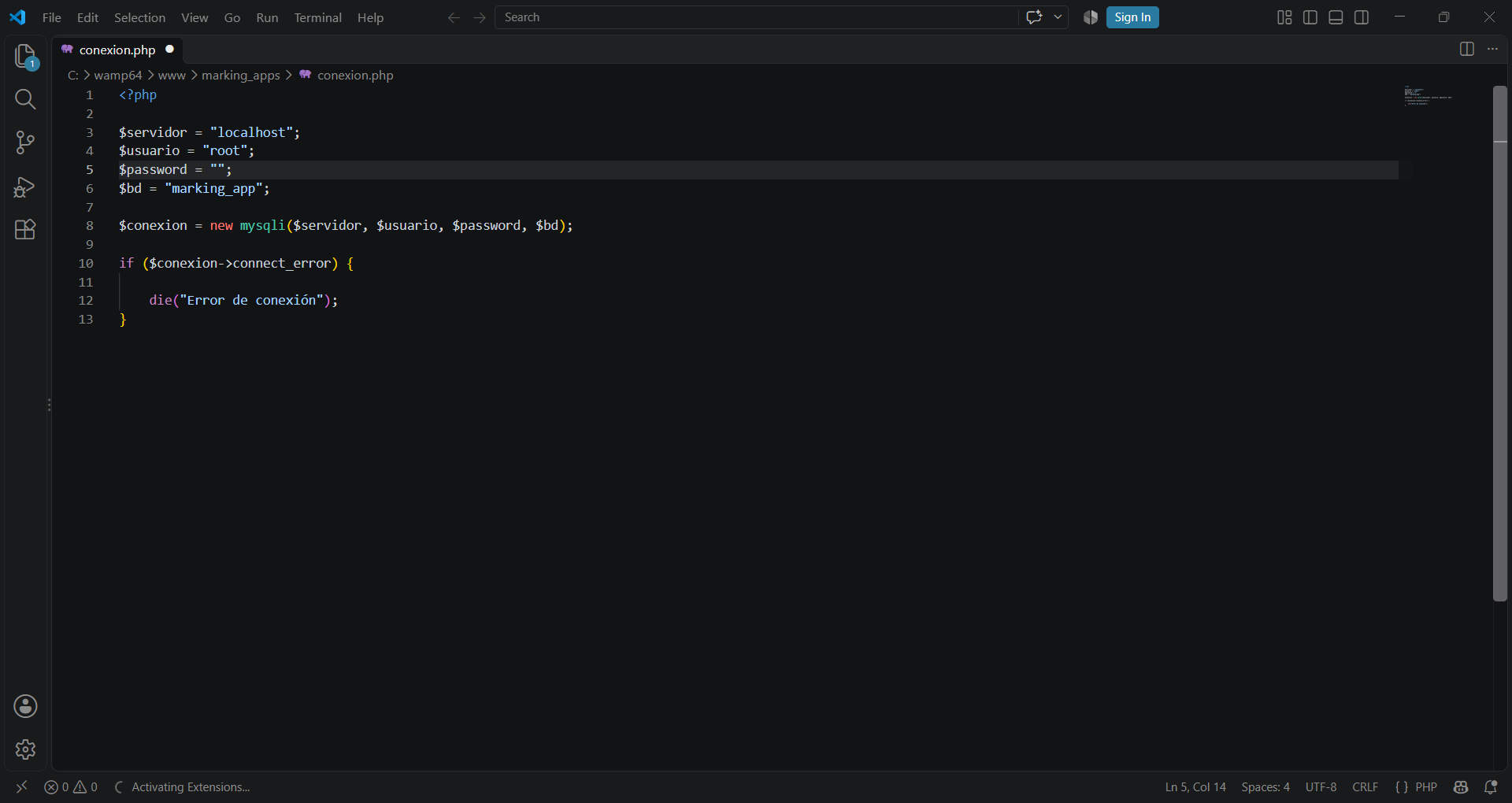Open notifications bell in status bar
This screenshot has width=1512, height=803.
click(1491, 786)
